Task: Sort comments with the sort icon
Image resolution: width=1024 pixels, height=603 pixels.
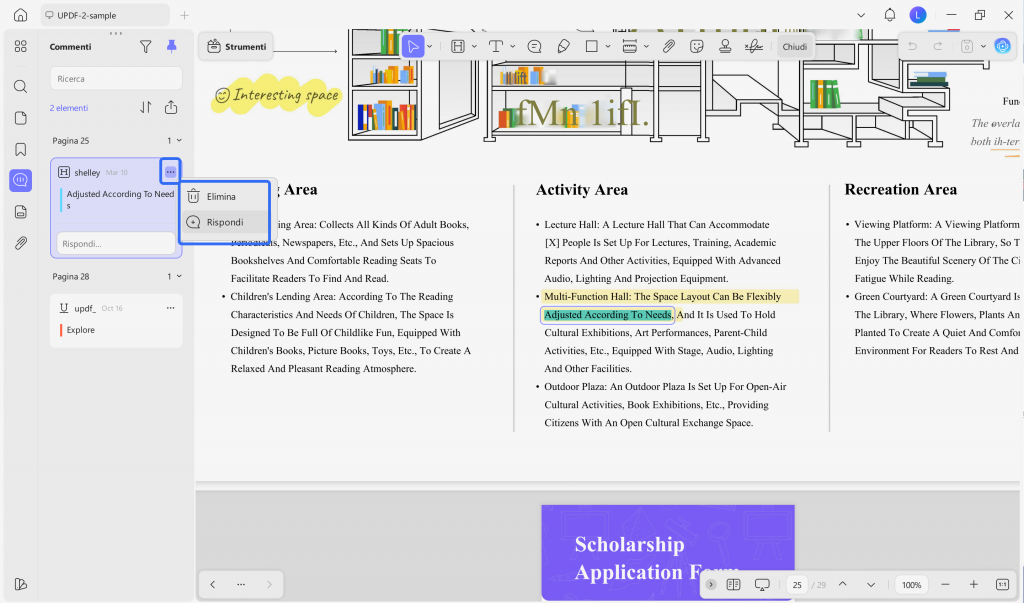Action: 146,107
